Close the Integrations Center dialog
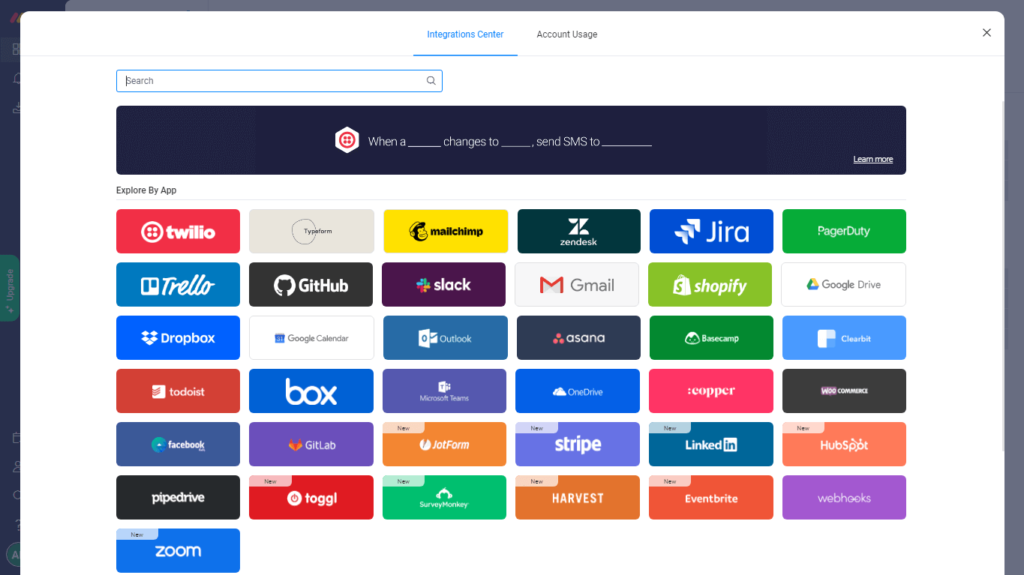The width and height of the screenshot is (1024, 575). click(x=986, y=33)
